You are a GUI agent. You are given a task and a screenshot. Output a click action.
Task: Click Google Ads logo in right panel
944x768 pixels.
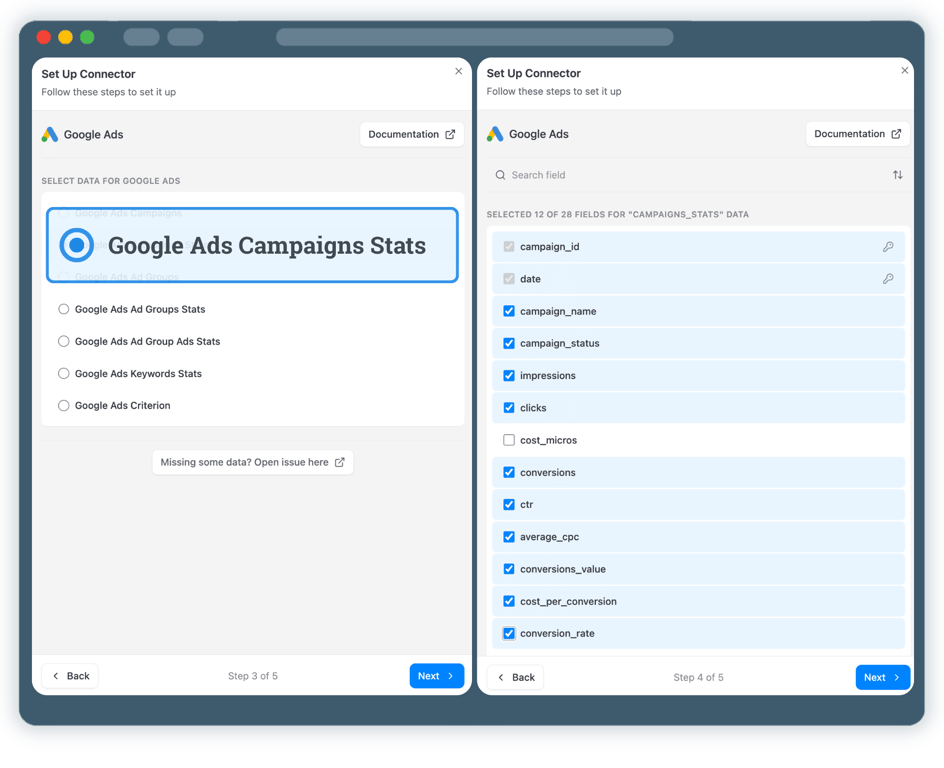(495, 134)
